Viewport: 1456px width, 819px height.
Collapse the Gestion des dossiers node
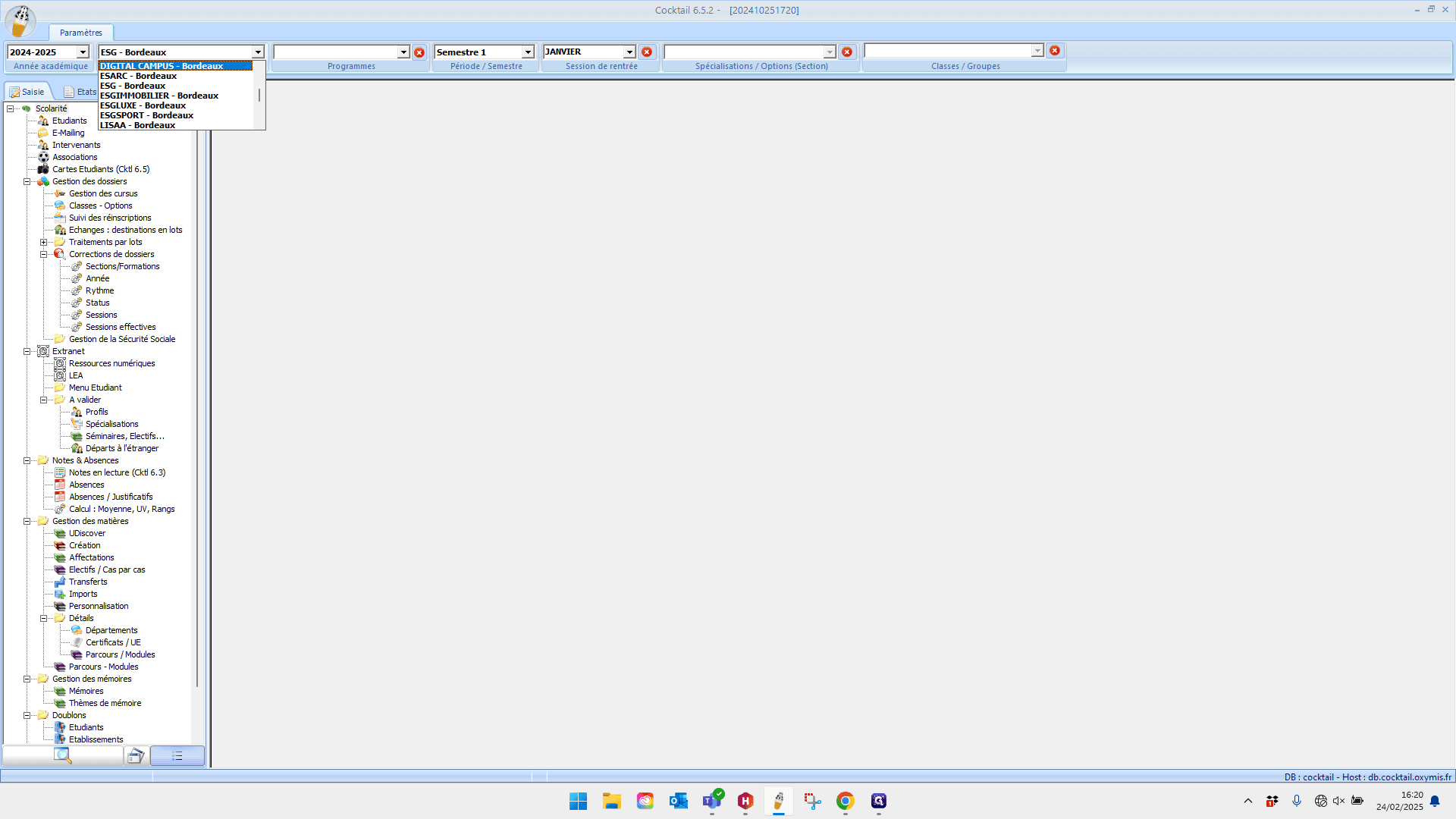pyautogui.click(x=27, y=181)
